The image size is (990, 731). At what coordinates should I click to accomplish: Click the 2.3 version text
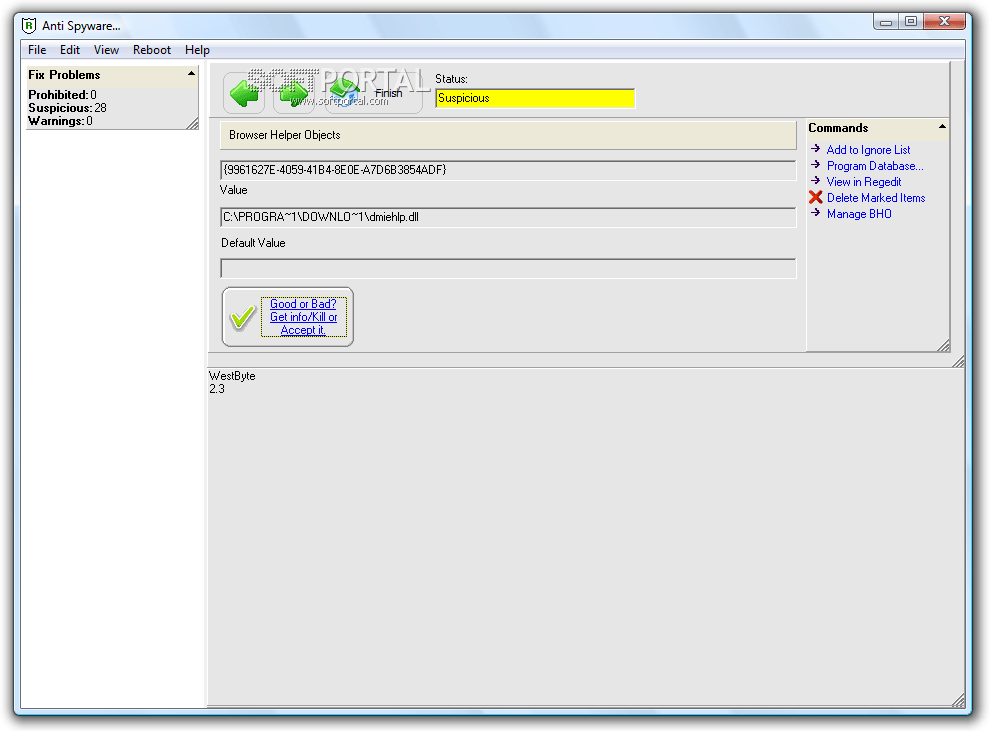point(217,389)
